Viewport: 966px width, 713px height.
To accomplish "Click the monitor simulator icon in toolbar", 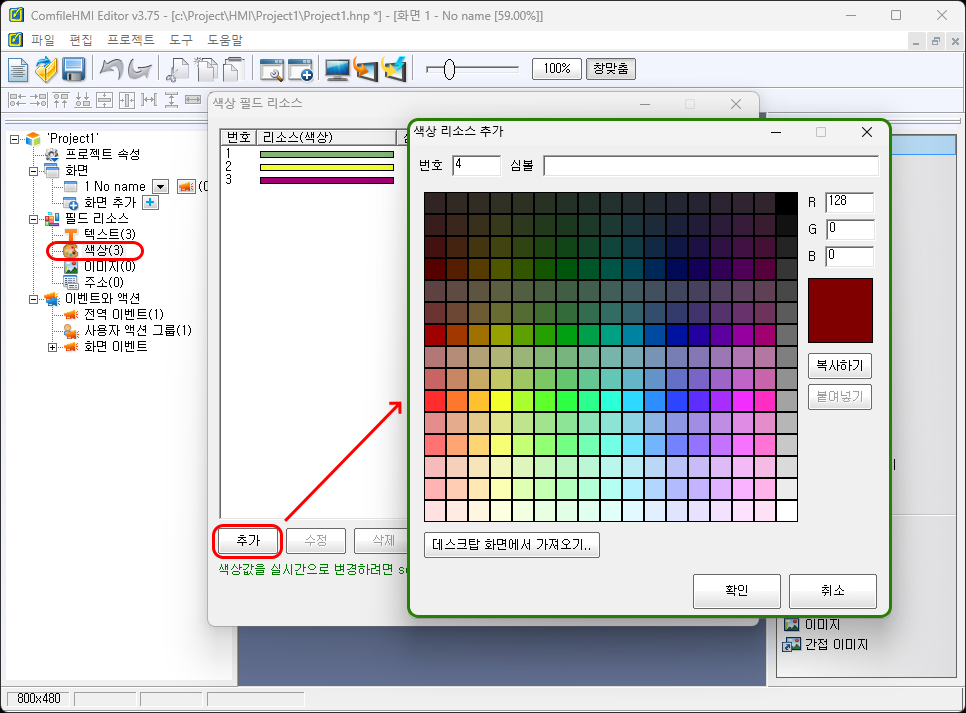I will point(338,69).
